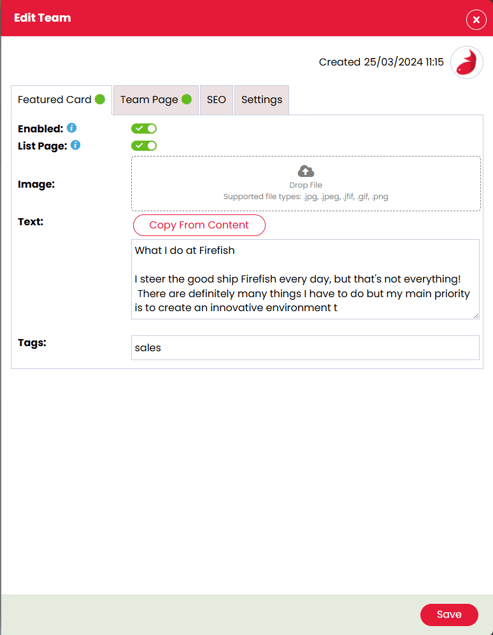Open the Team Page tab
The width and height of the screenshot is (493, 635).
coord(156,100)
